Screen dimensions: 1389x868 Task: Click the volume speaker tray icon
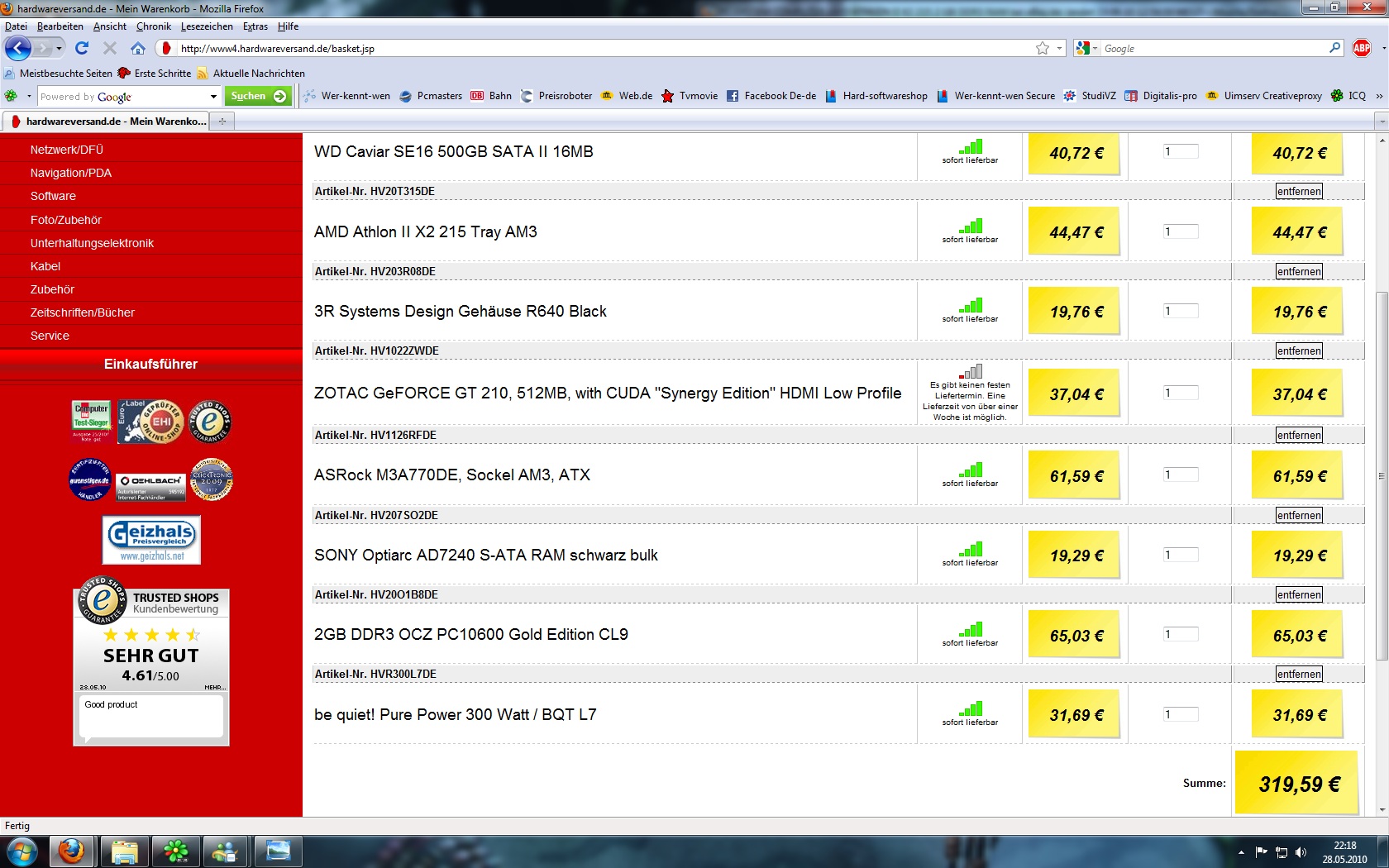pyautogui.click(x=1301, y=852)
